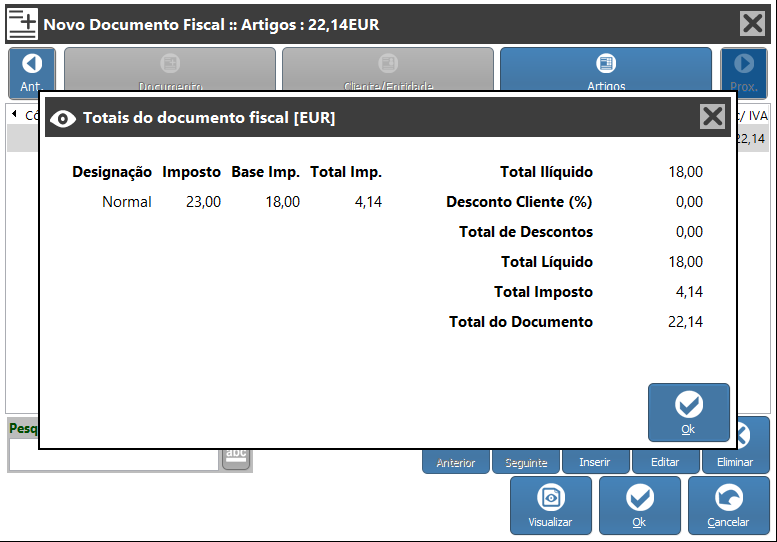Switch to the Documento tab

pos(170,70)
